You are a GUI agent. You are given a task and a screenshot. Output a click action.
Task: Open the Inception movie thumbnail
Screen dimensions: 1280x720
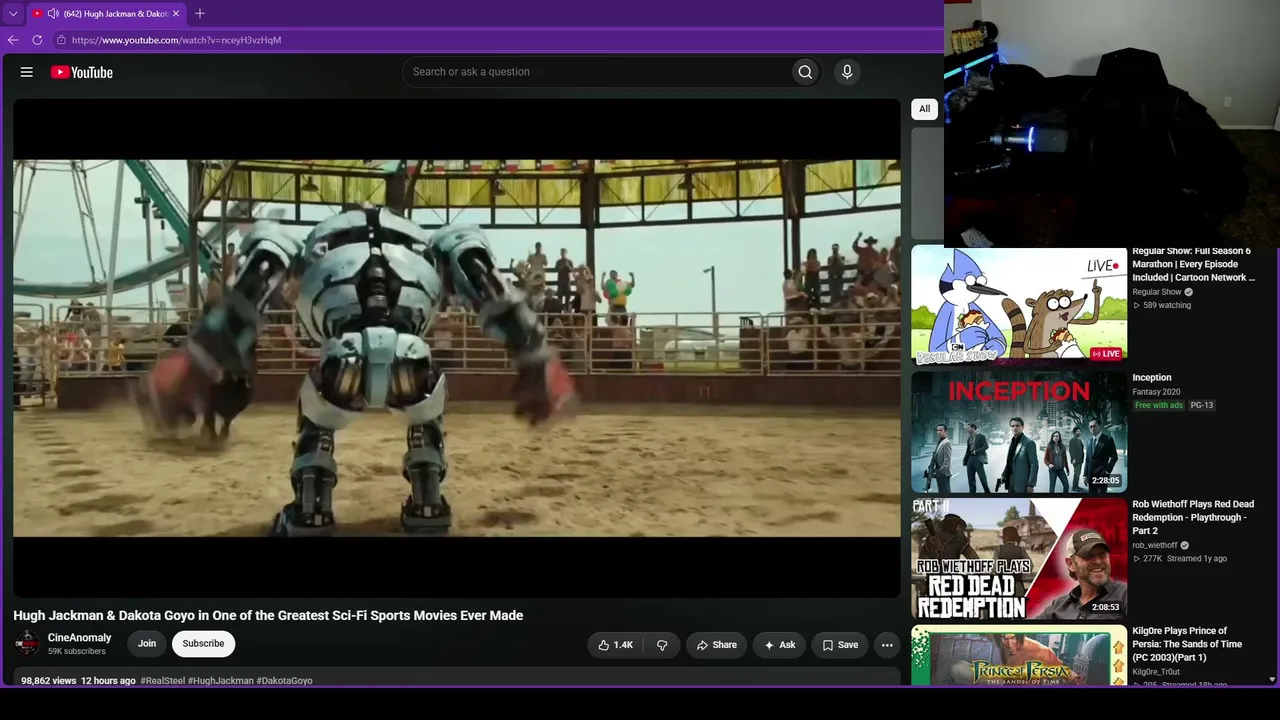(x=1019, y=432)
